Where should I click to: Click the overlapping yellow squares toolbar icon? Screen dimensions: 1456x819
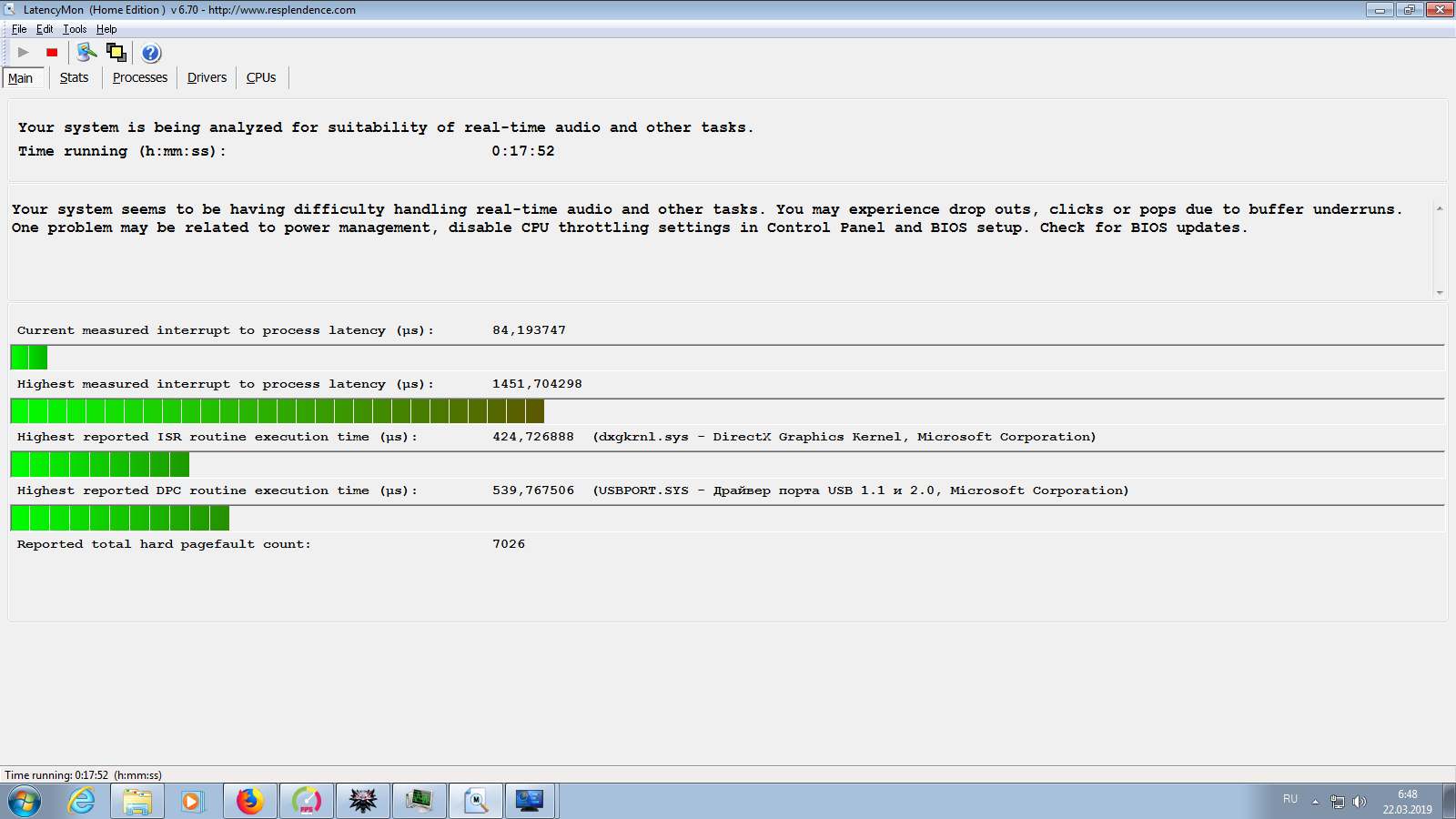click(116, 53)
